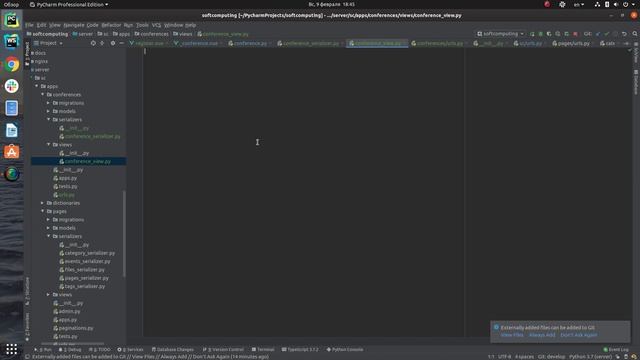Open Search Everywhere magnifier icon
The image size is (640, 360).
(x=635, y=34)
